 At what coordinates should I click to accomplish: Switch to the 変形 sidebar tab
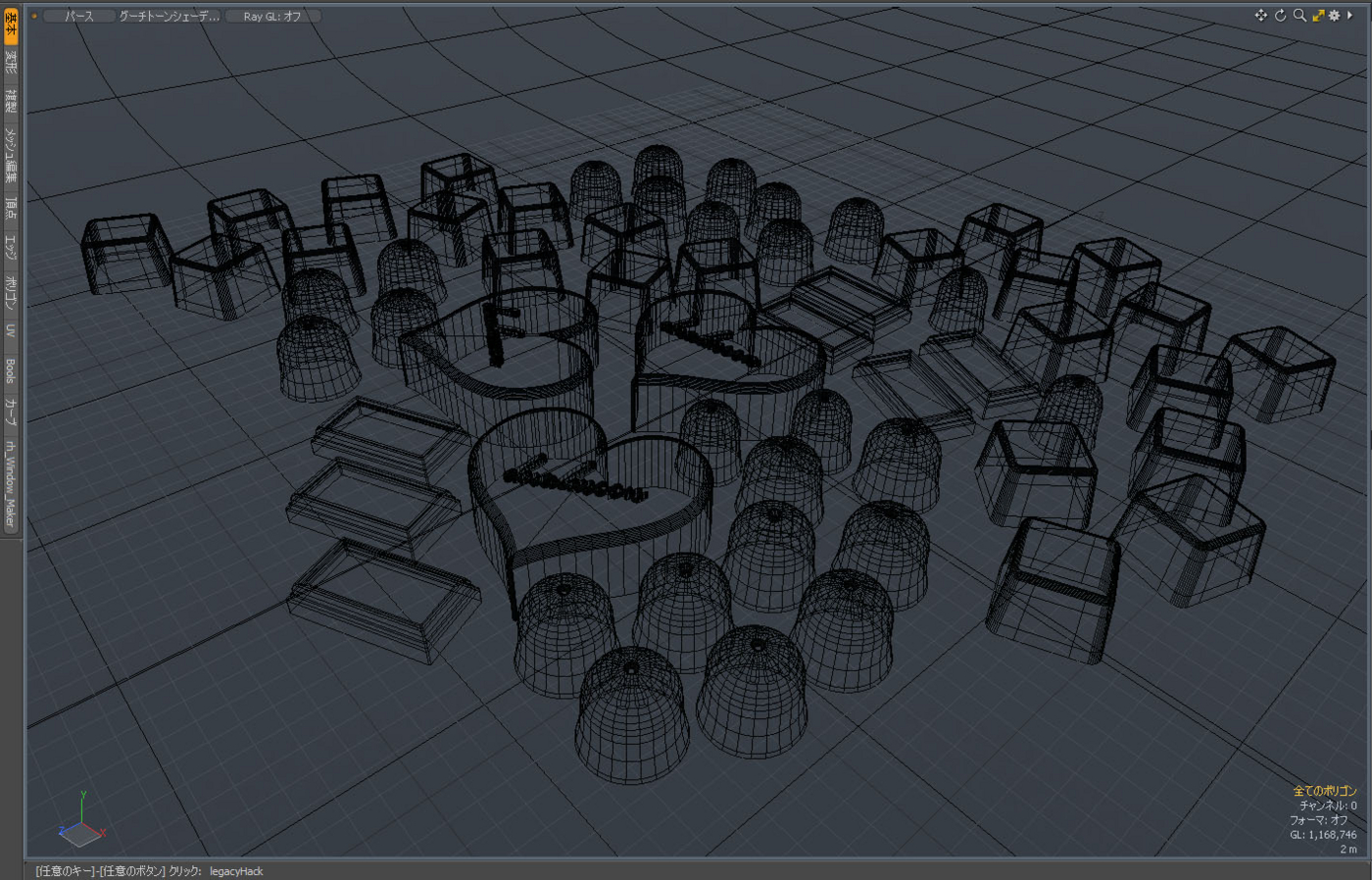(11, 65)
